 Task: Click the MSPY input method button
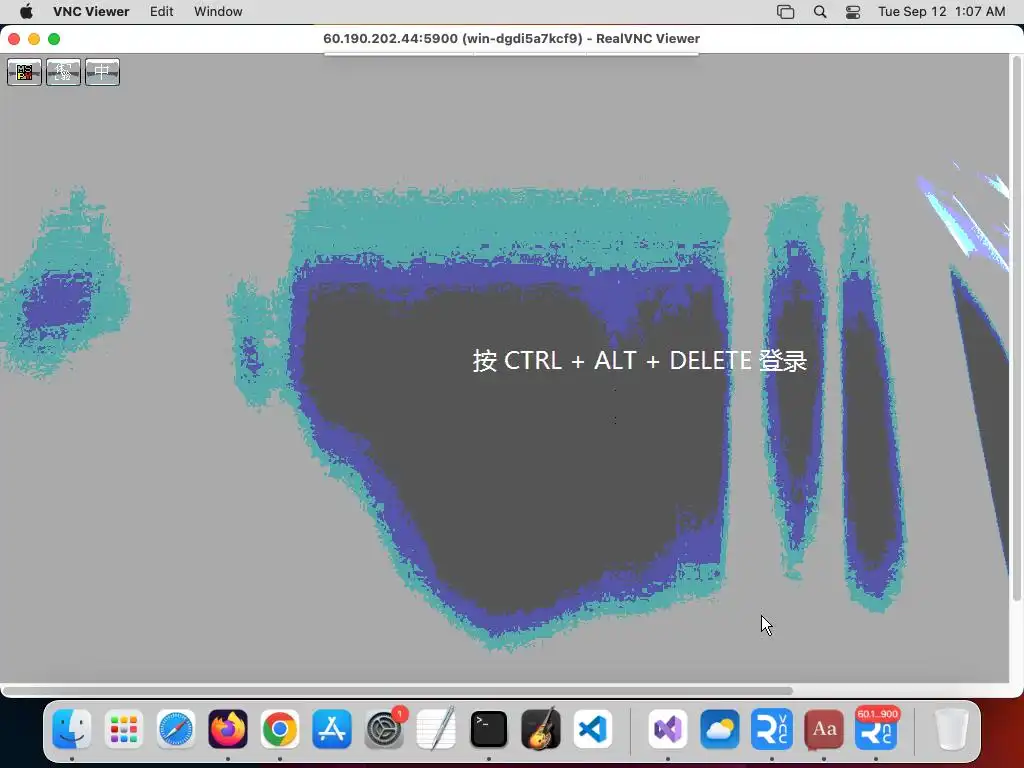click(x=24, y=72)
